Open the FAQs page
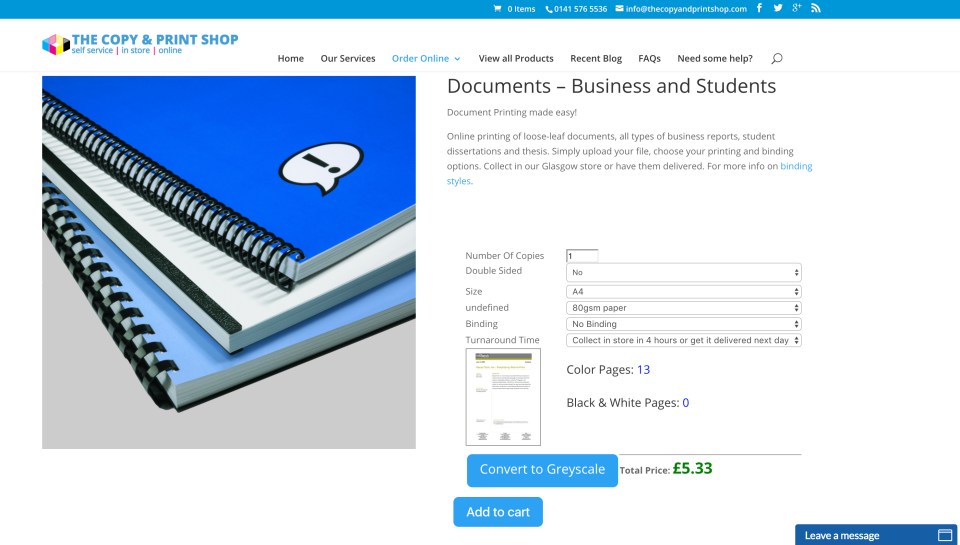 650,59
